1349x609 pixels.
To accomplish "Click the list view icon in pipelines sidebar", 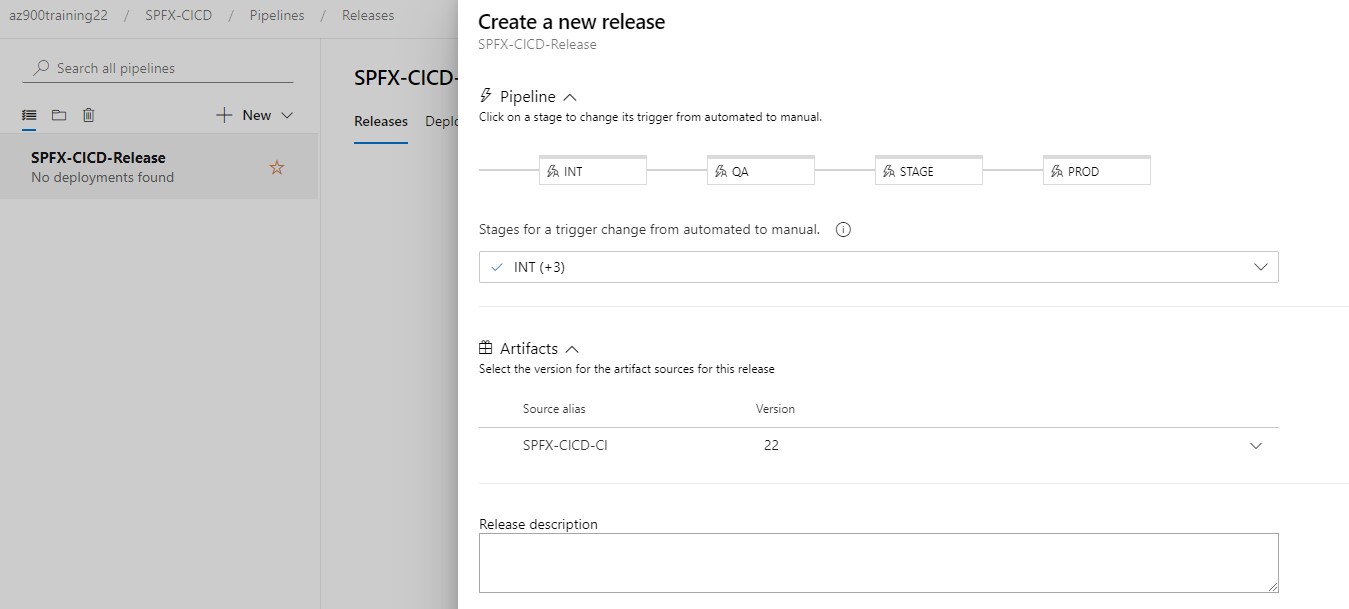I will click(x=29, y=116).
